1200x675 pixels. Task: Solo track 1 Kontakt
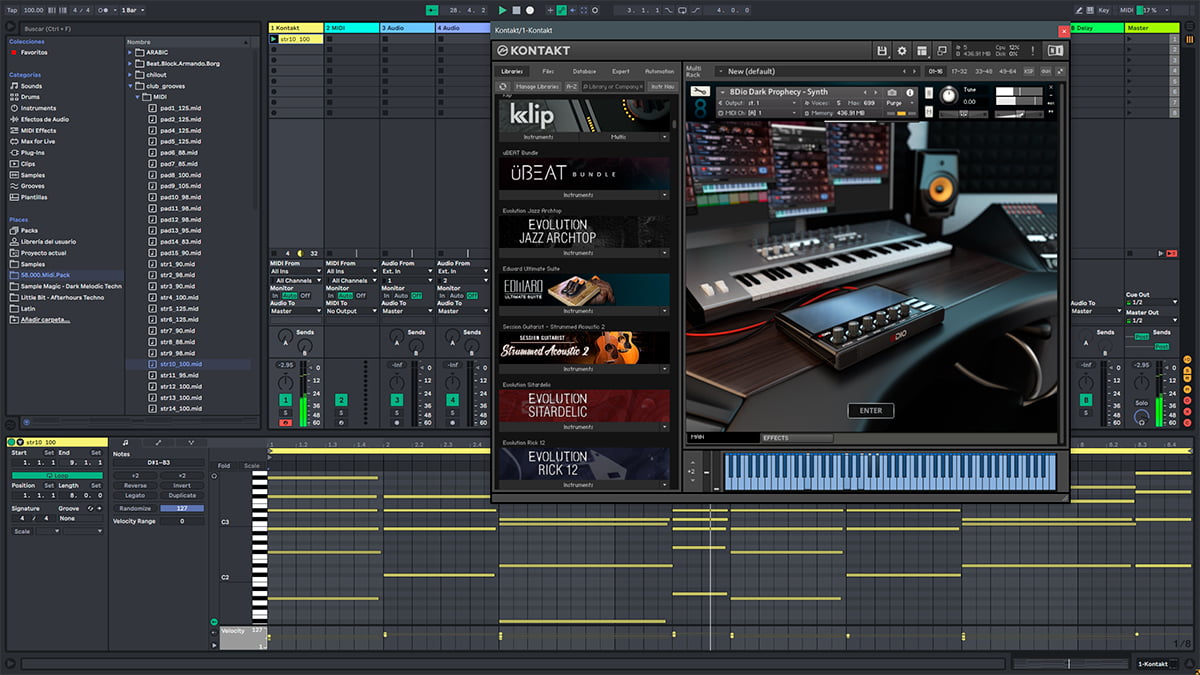point(285,413)
